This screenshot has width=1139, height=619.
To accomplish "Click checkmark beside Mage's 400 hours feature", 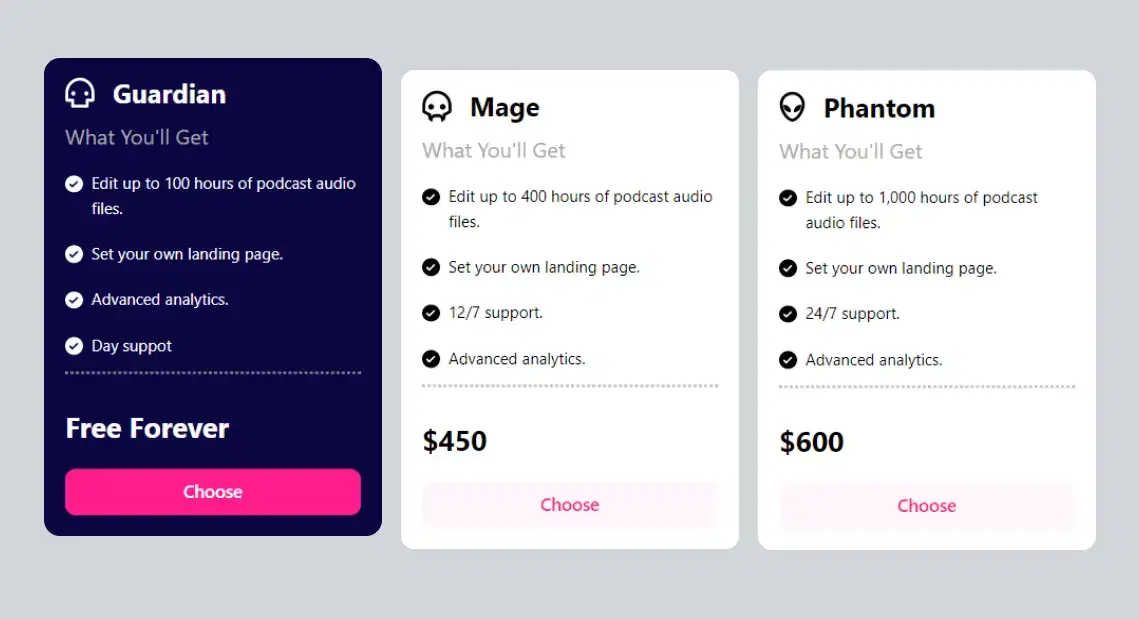I will point(431,197).
